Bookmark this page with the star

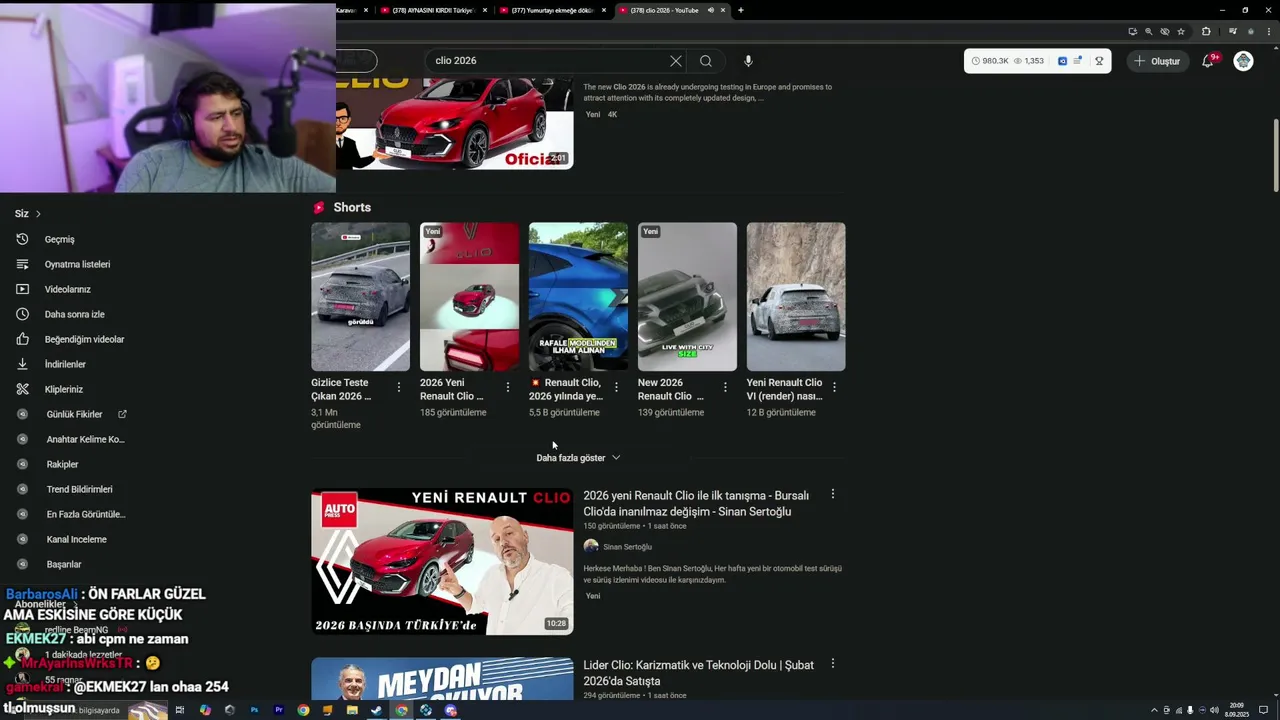(x=1181, y=32)
